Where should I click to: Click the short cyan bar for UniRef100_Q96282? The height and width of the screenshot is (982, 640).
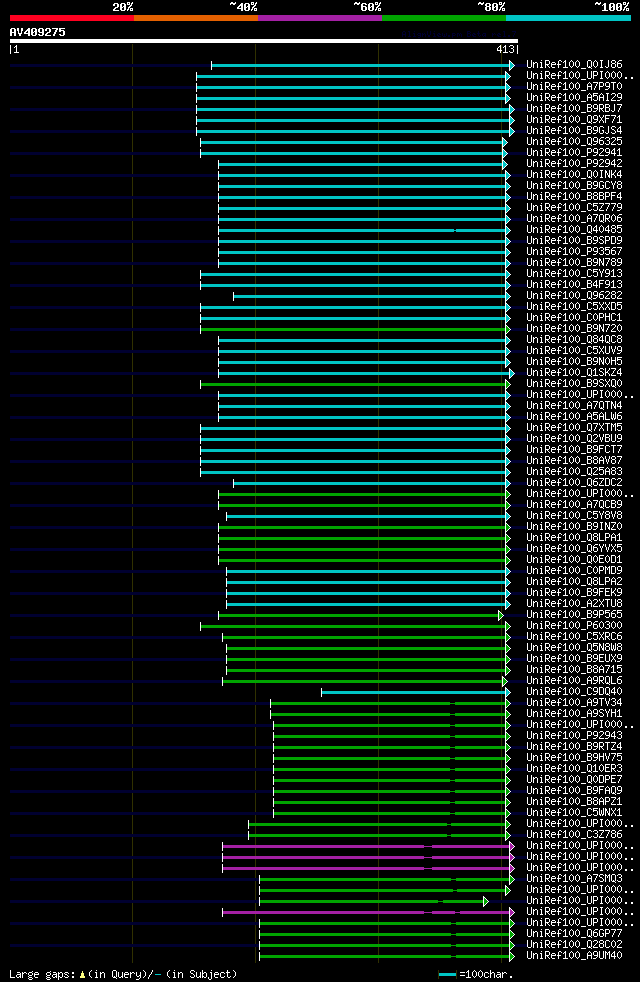(372, 296)
